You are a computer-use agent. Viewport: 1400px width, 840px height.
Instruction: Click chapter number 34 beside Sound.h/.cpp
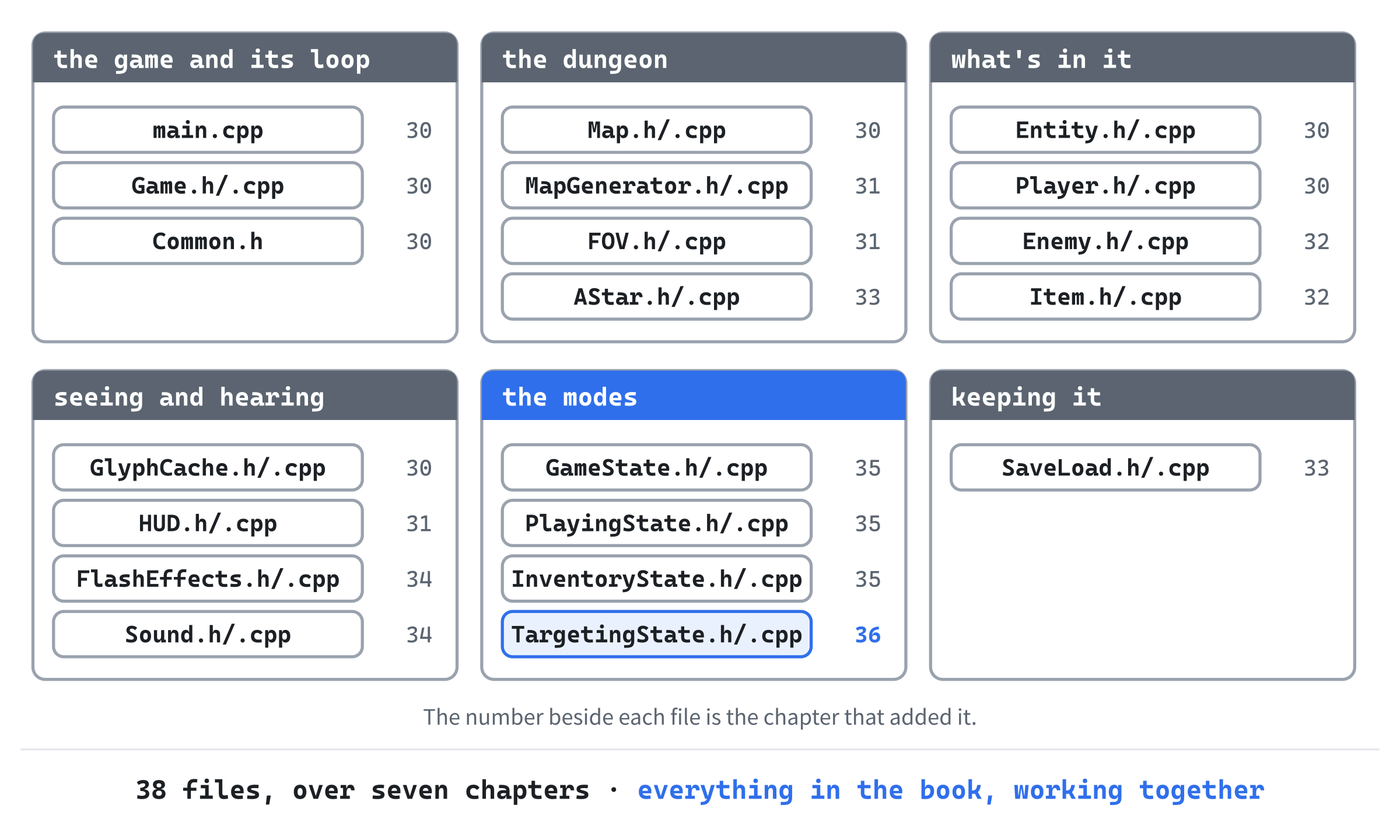click(419, 635)
